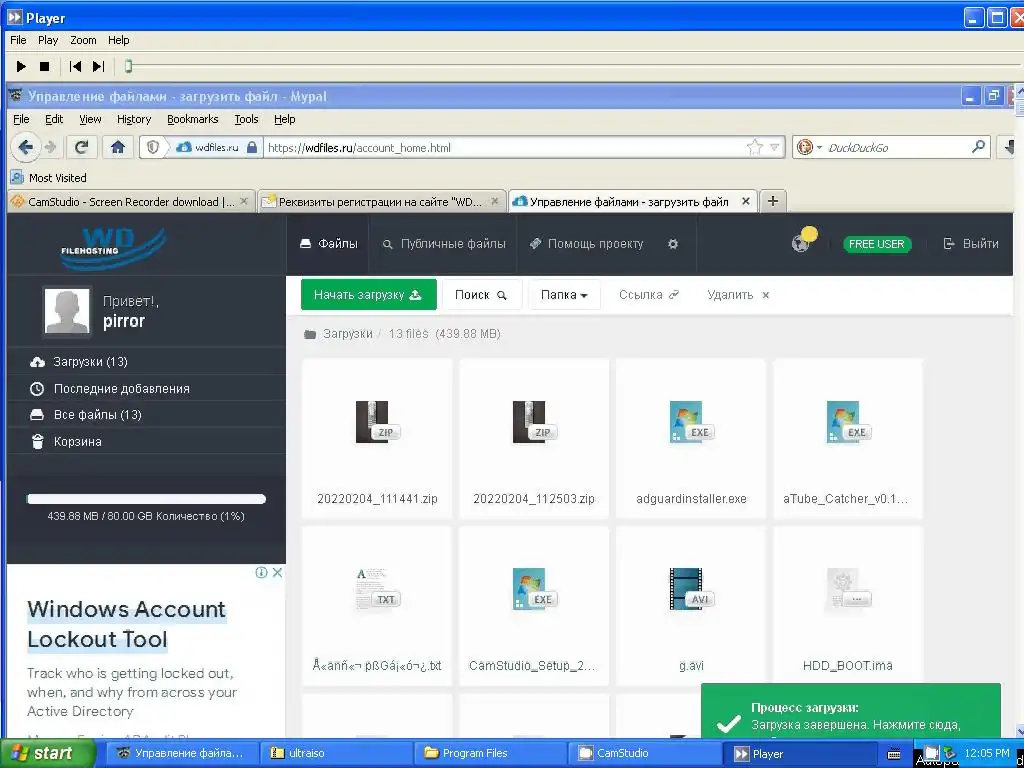
Task: Open the Windows Account Lockout Tool ad
Action: click(127, 624)
